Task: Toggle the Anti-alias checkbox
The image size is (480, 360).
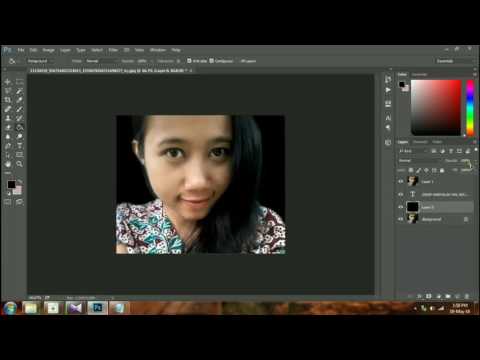Action: click(189, 61)
